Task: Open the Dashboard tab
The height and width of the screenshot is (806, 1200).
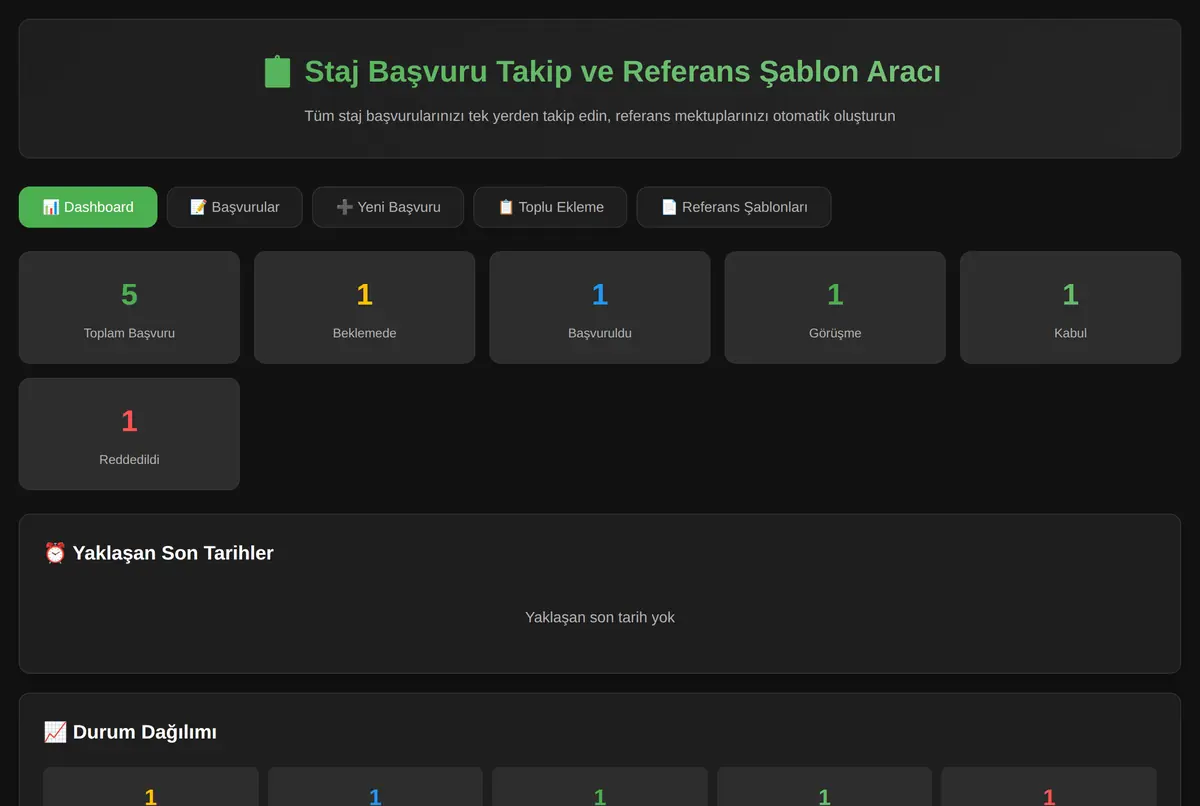Action: [88, 207]
